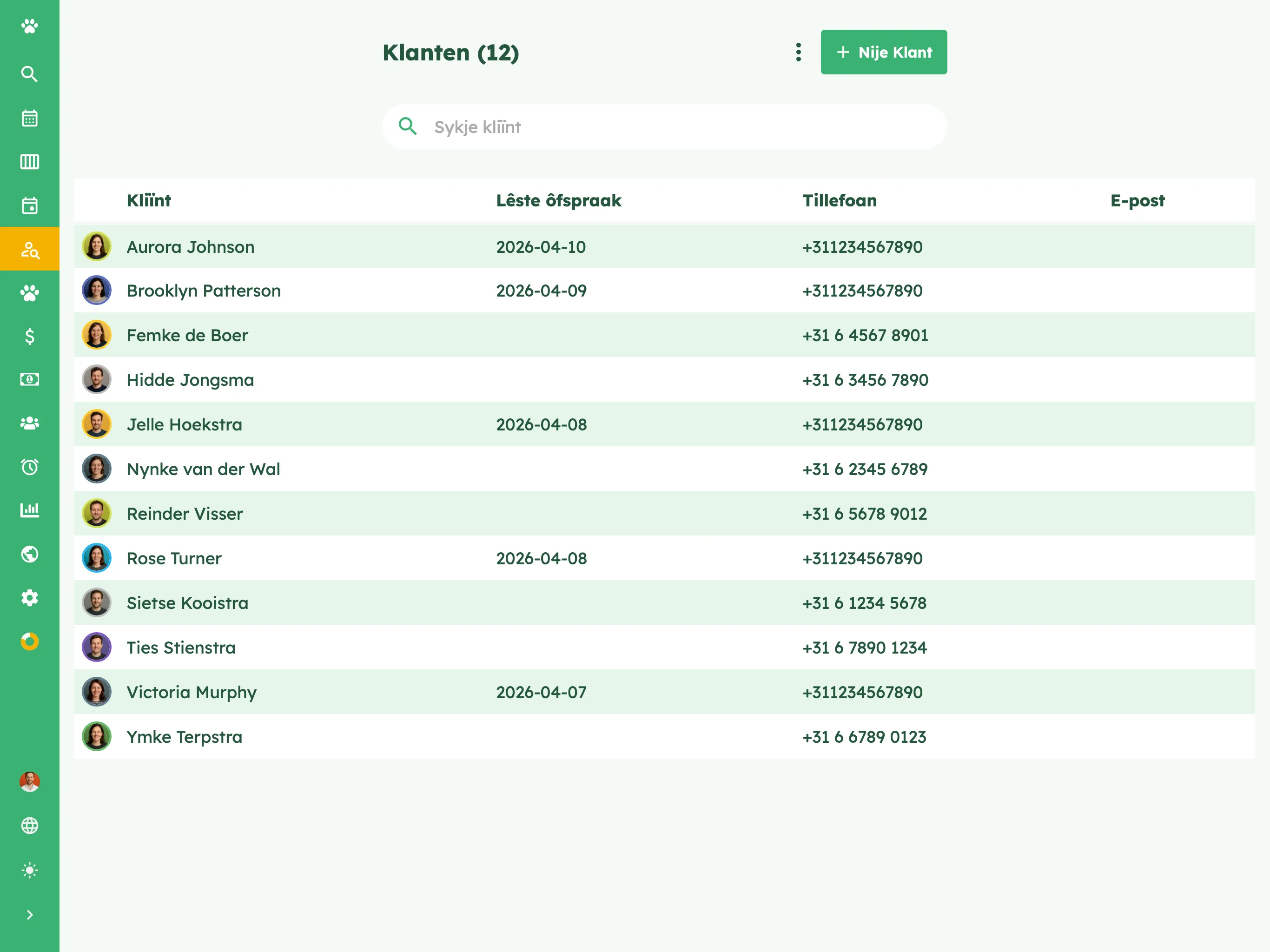Open the sidebar search icon
Viewport: 1270px width, 952px height.
(29, 74)
